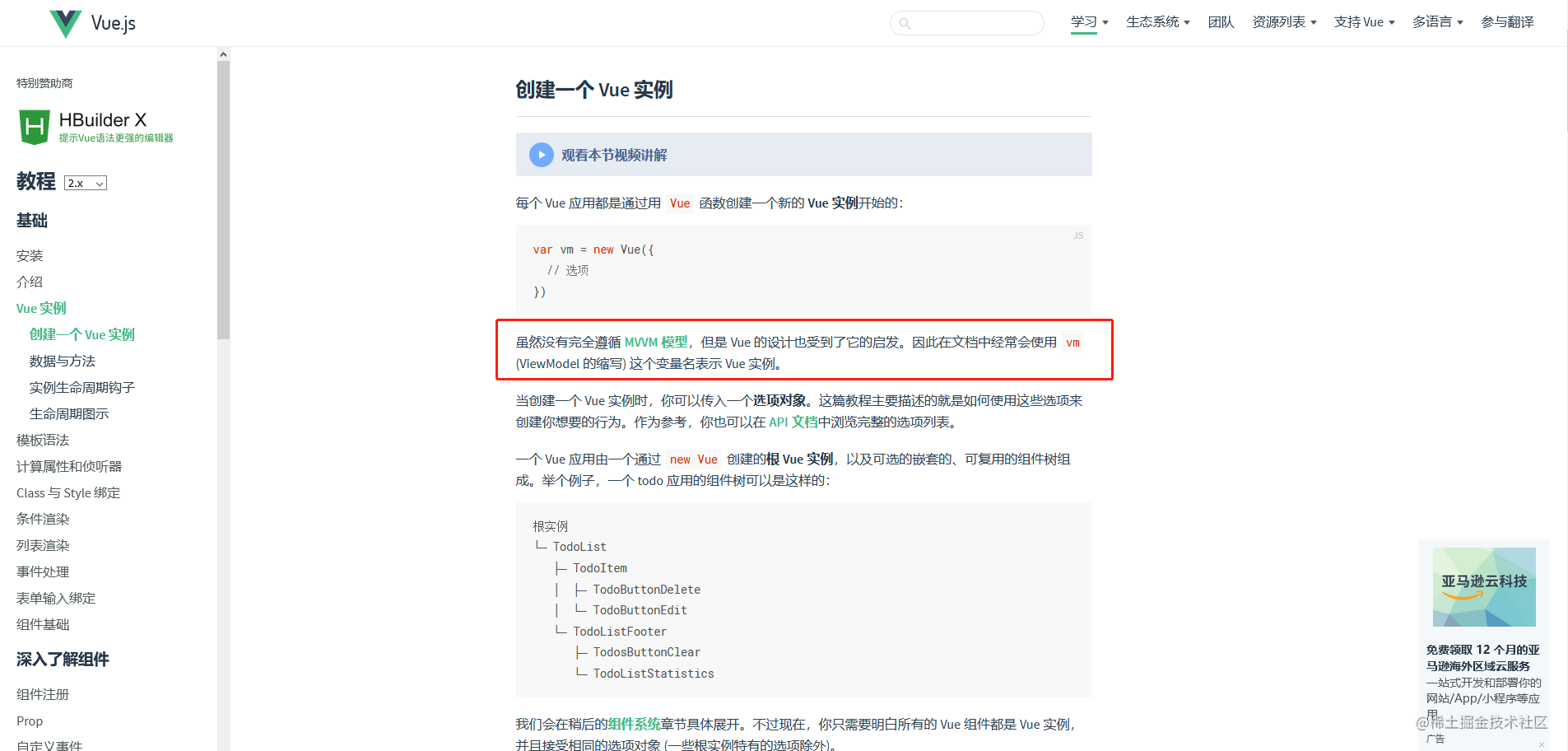This screenshot has height=751, width=1568.
Task: Jump to 生命周期图示 section
Action: pos(69,413)
